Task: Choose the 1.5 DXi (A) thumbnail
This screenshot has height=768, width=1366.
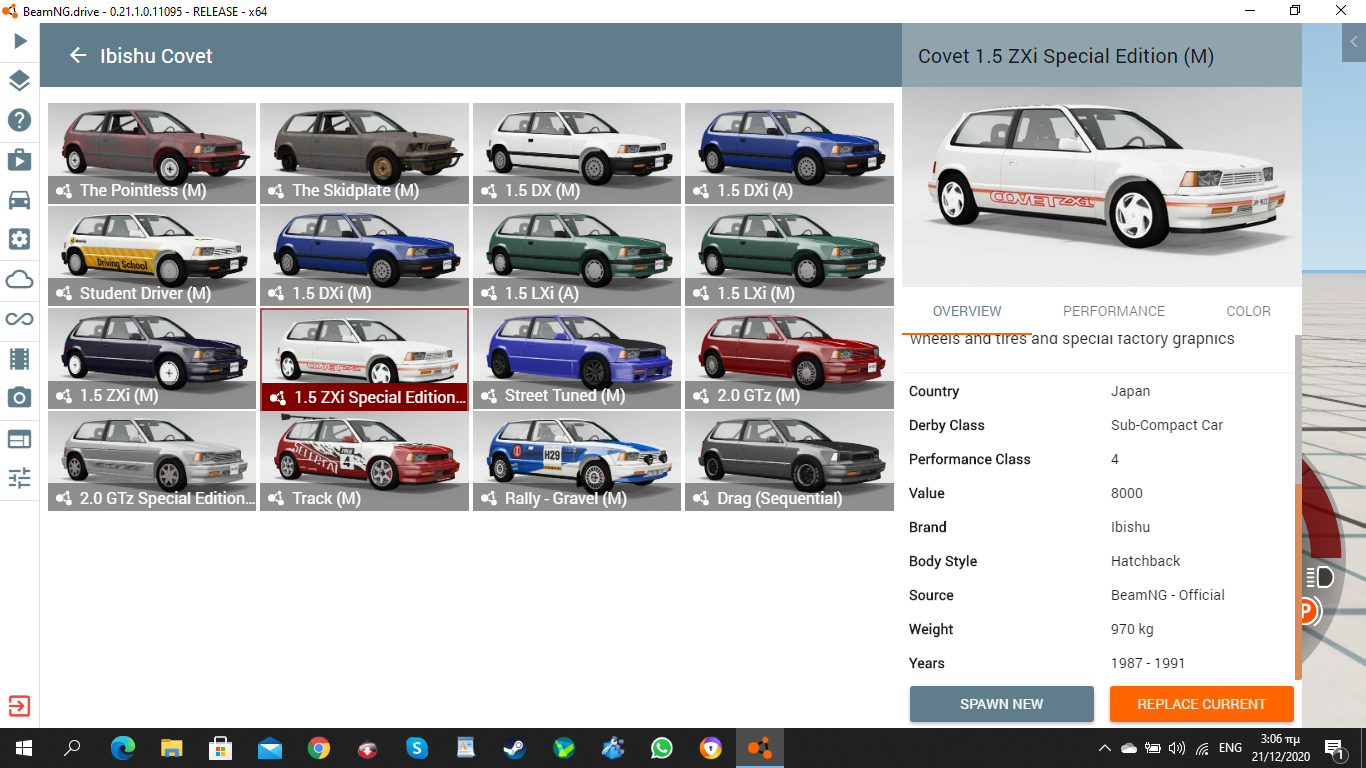Action: coord(790,153)
